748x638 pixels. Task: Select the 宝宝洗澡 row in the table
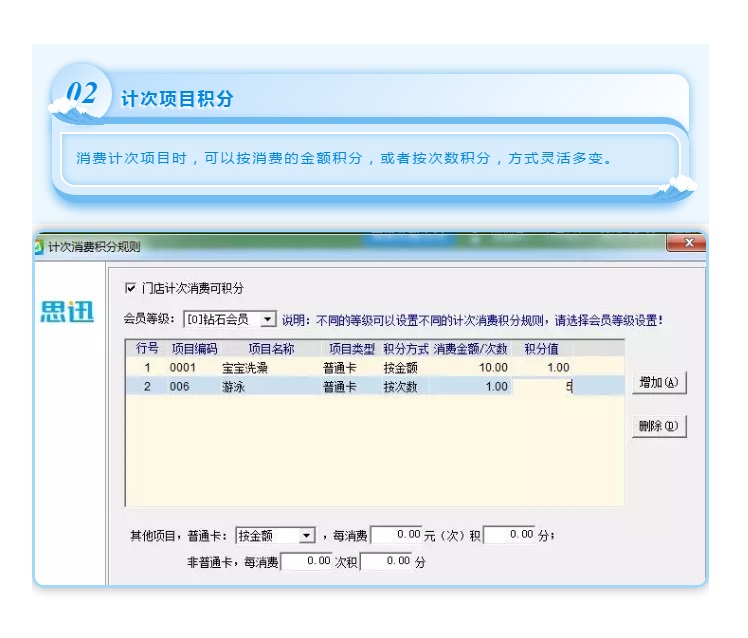[244, 367]
